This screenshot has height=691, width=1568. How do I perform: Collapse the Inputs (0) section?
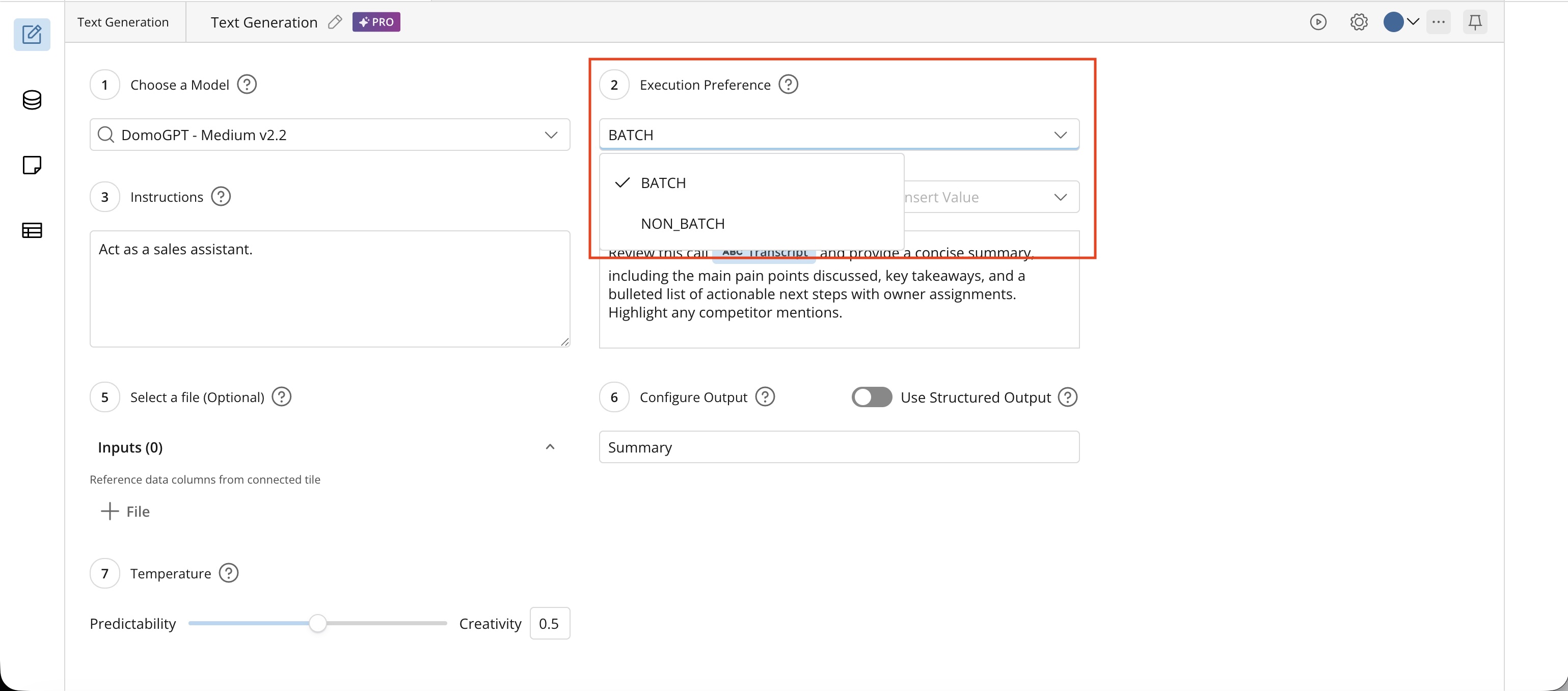click(x=550, y=447)
